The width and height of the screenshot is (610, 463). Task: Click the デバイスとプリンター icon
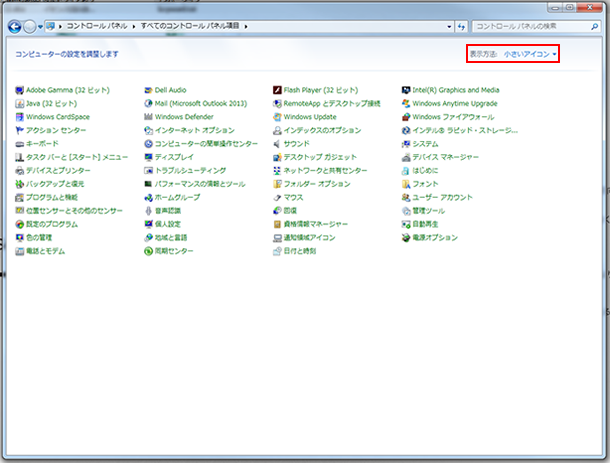[x=19, y=171]
